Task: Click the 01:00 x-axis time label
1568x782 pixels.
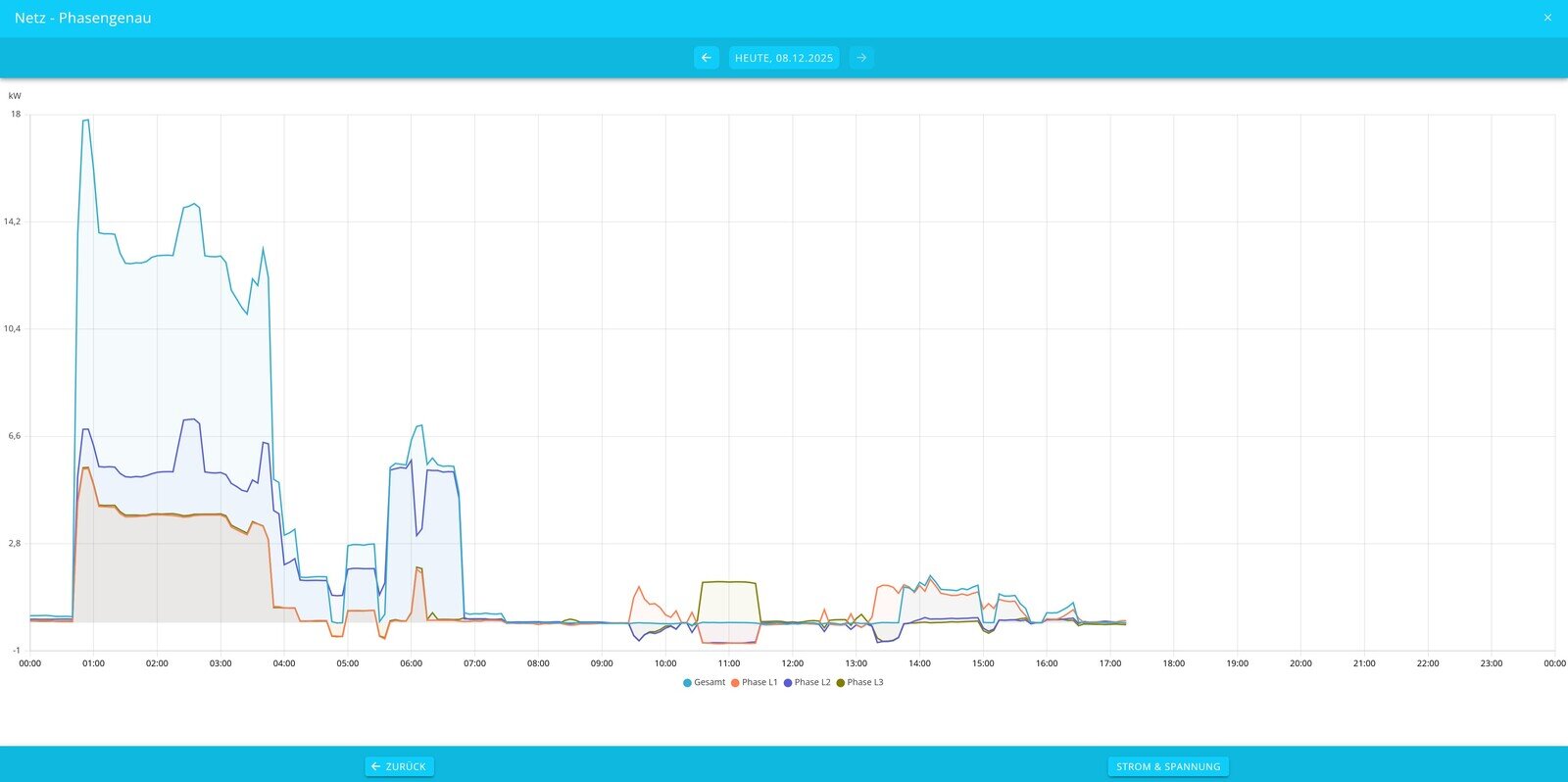Action: coord(93,663)
